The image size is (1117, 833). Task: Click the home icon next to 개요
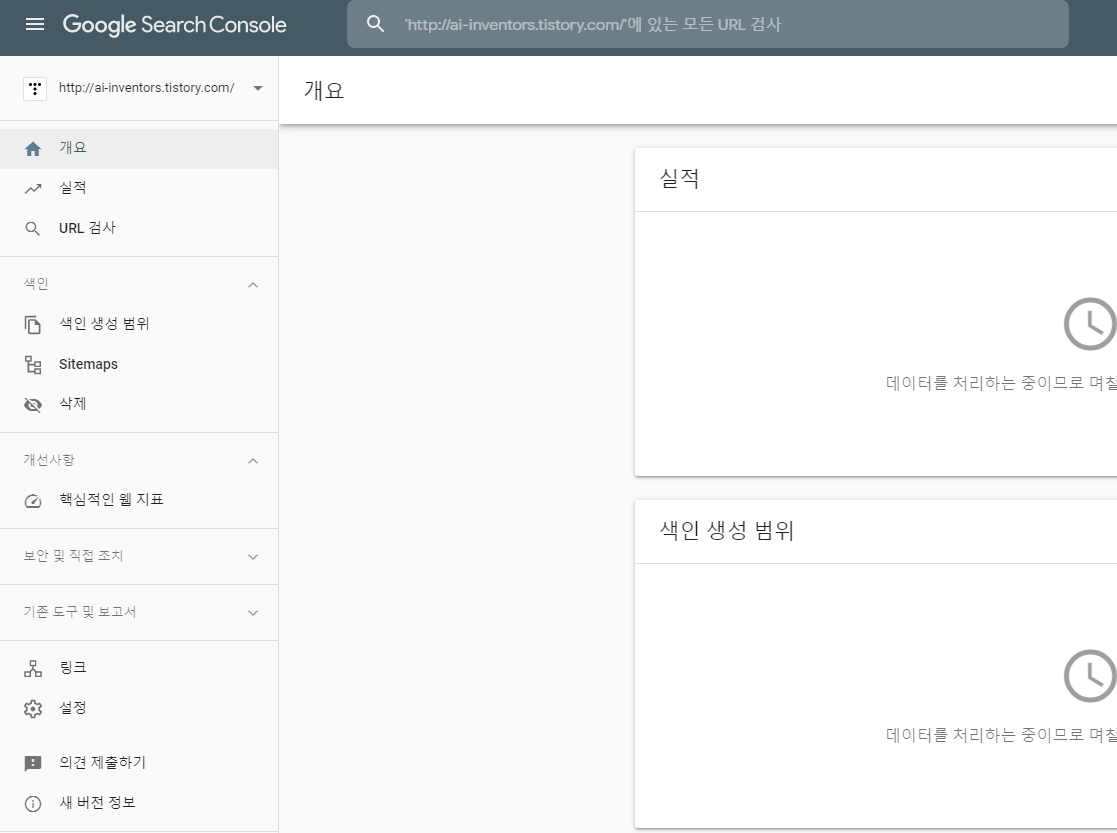[33, 148]
